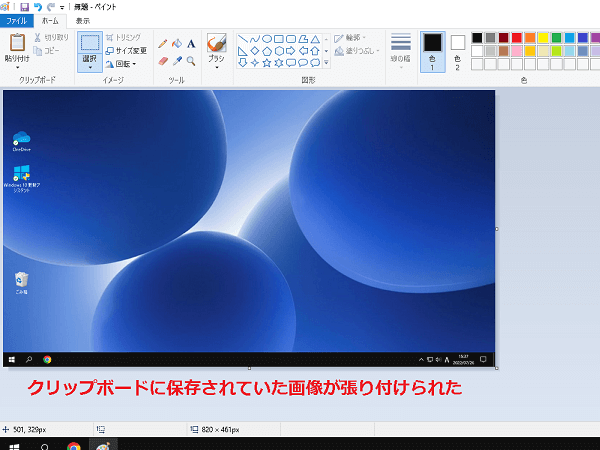Viewport: 600px width, 450px height.
Task: Pick the Pentagon shape
Action: [267, 51]
